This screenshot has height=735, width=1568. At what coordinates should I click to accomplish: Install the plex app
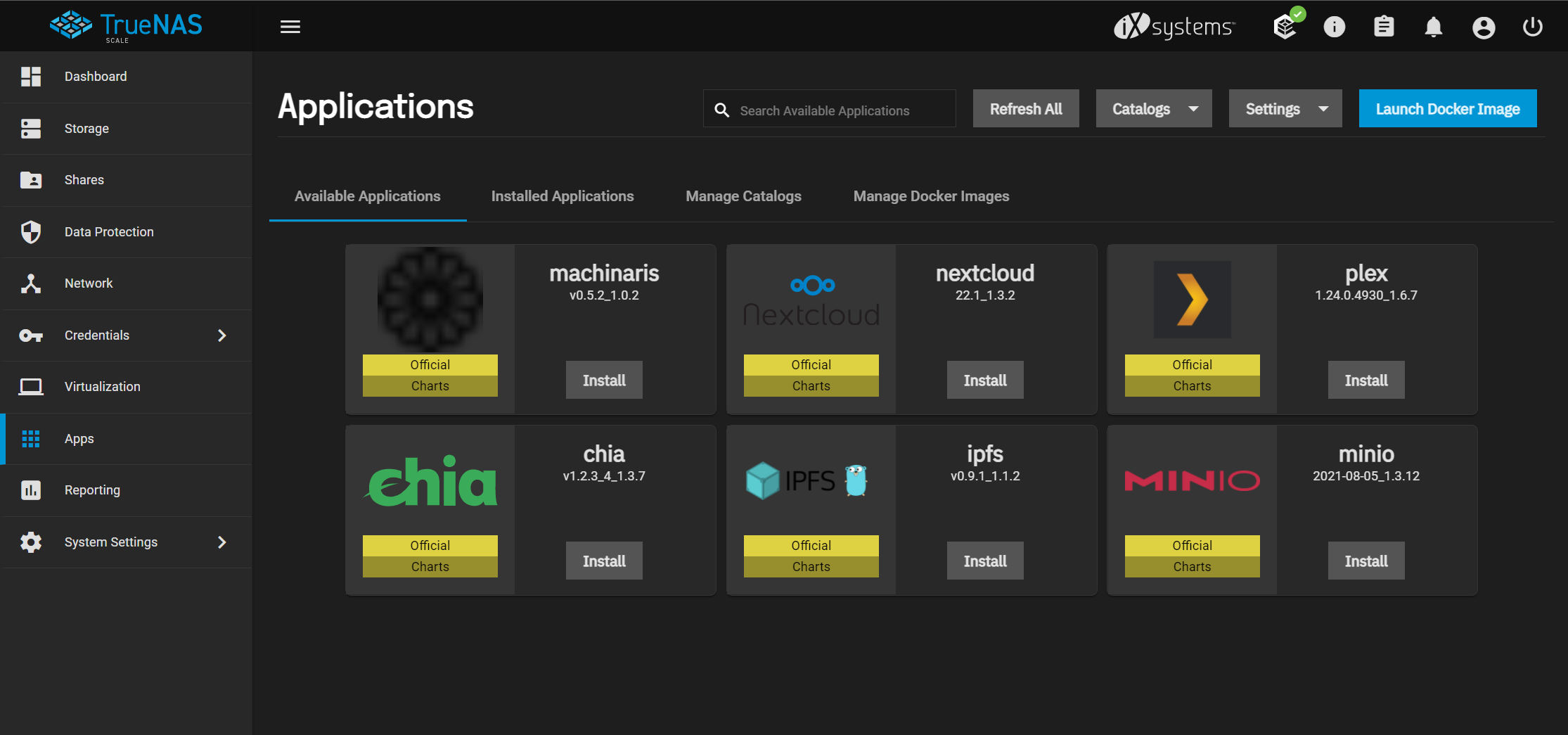[x=1366, y=380]
